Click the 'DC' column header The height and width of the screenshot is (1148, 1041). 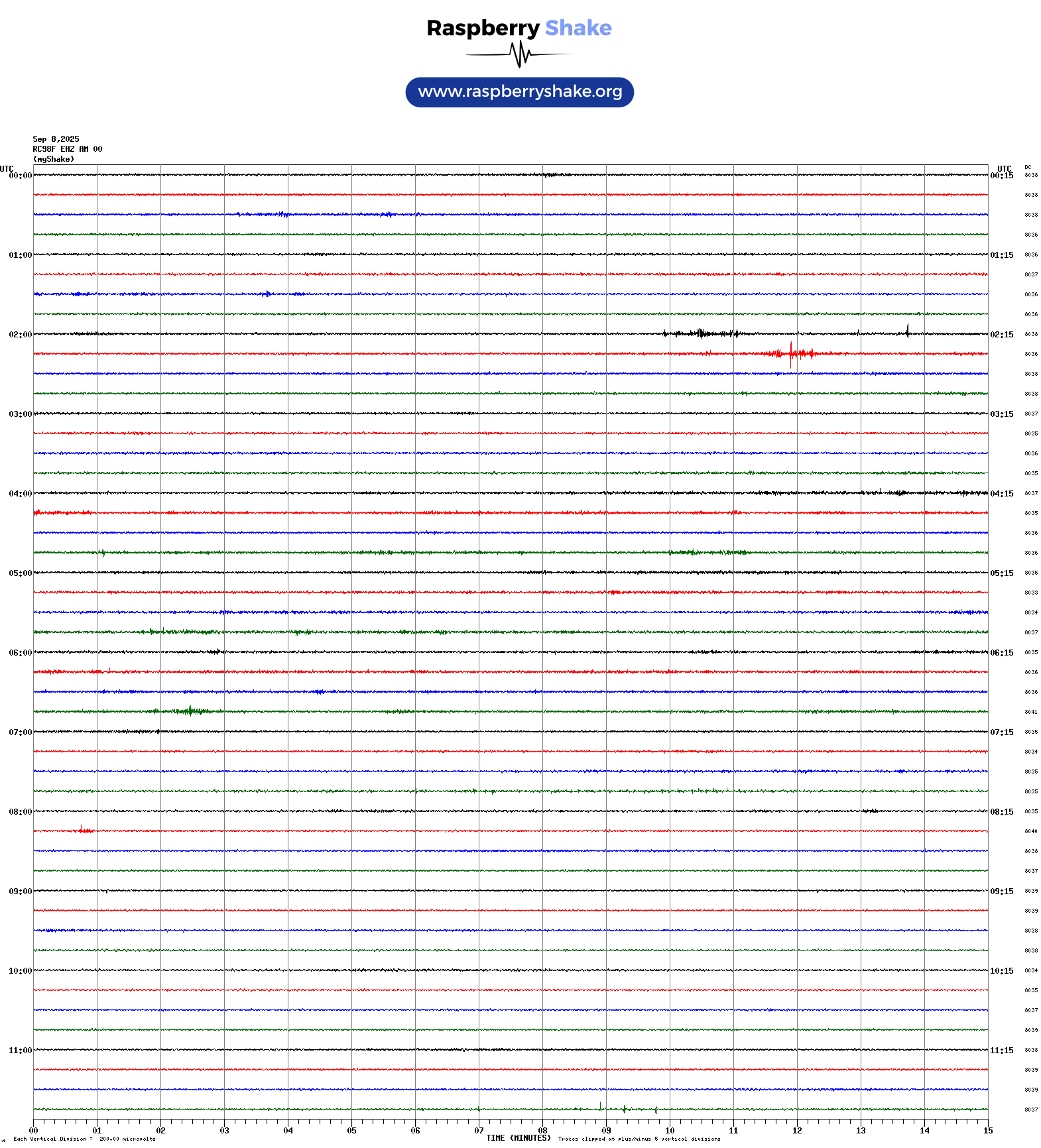coord(1028,168)
